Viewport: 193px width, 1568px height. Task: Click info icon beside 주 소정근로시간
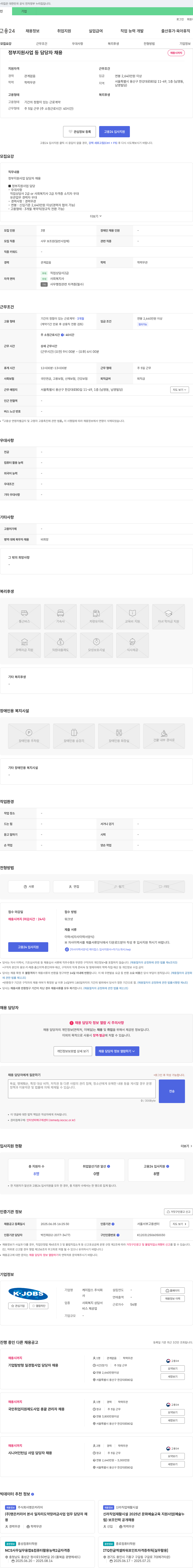coord(62,335)
